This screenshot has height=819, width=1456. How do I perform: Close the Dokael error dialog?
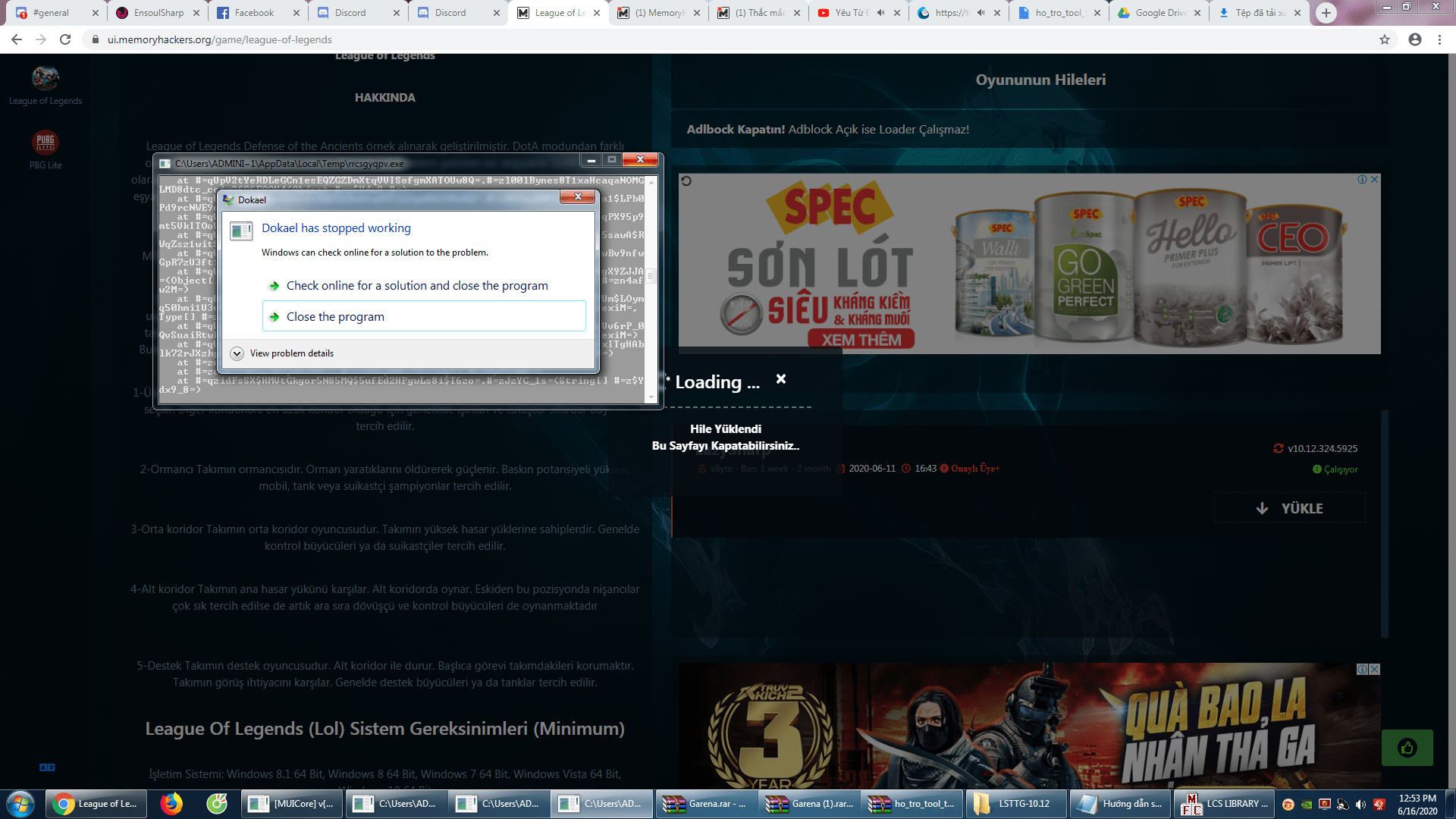tap(578, 197)
